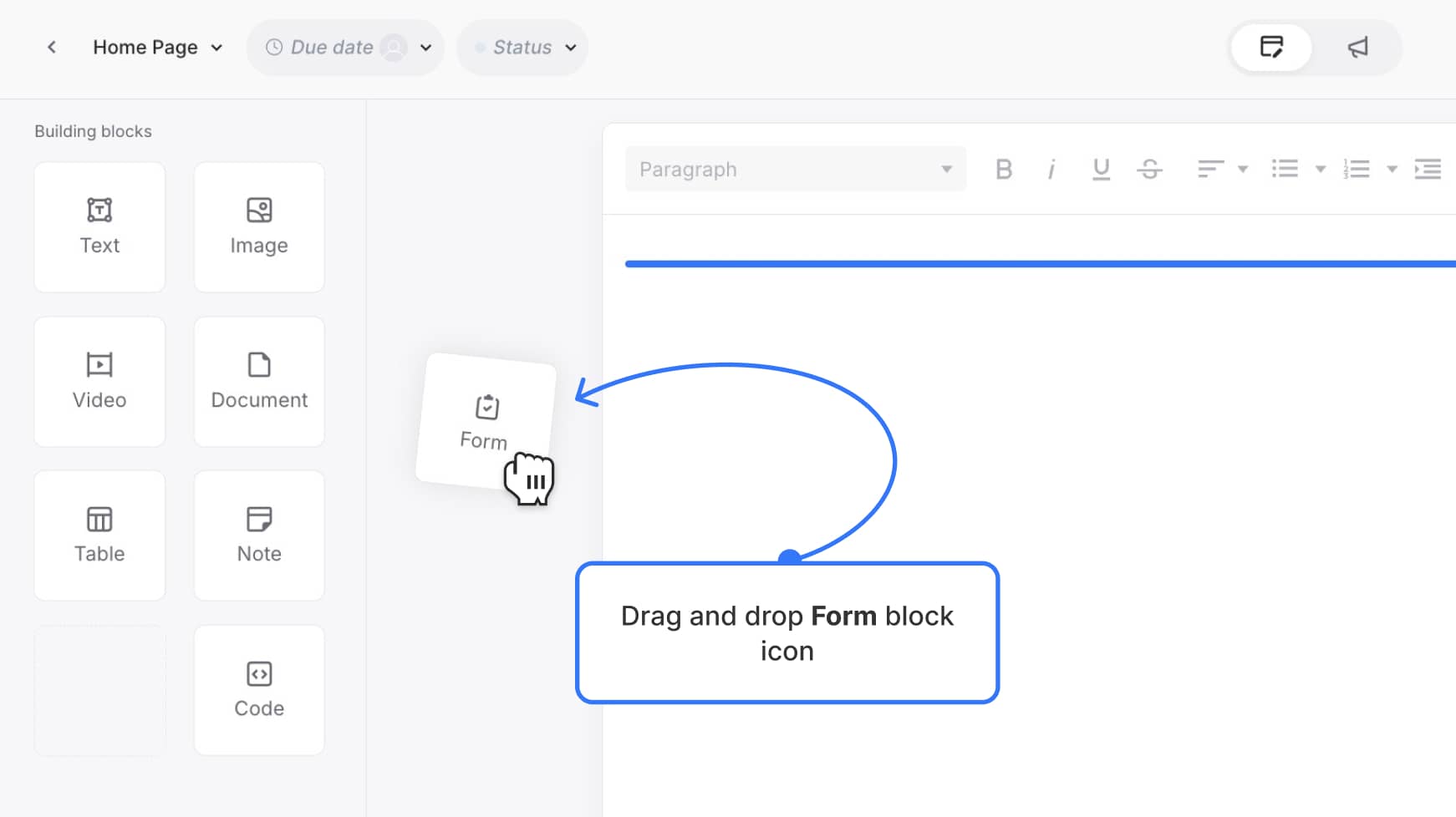This screenshot has width=1456, height=817.
Task: Click the bulleted list icon
Action: tap(1285, 170)
